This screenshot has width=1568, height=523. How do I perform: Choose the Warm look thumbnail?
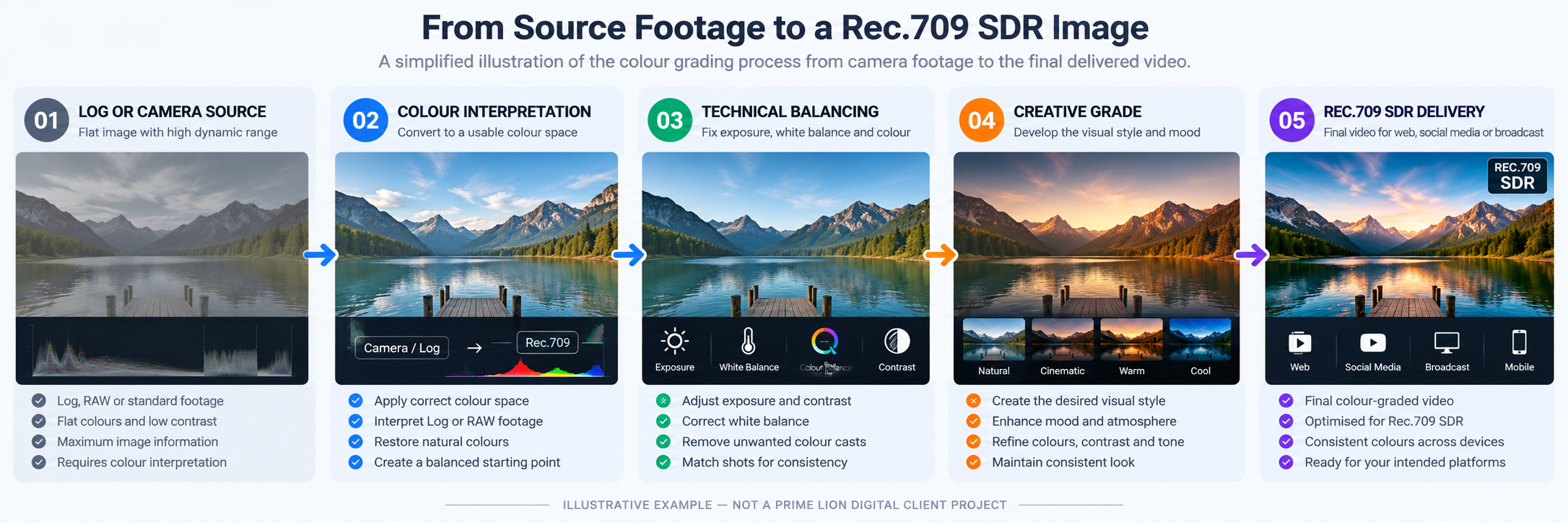1131,340
